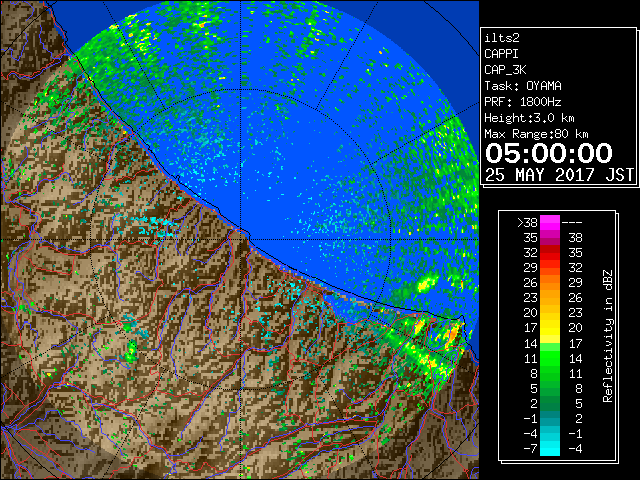Click the "CAP_3K" label

click(505, 70)
